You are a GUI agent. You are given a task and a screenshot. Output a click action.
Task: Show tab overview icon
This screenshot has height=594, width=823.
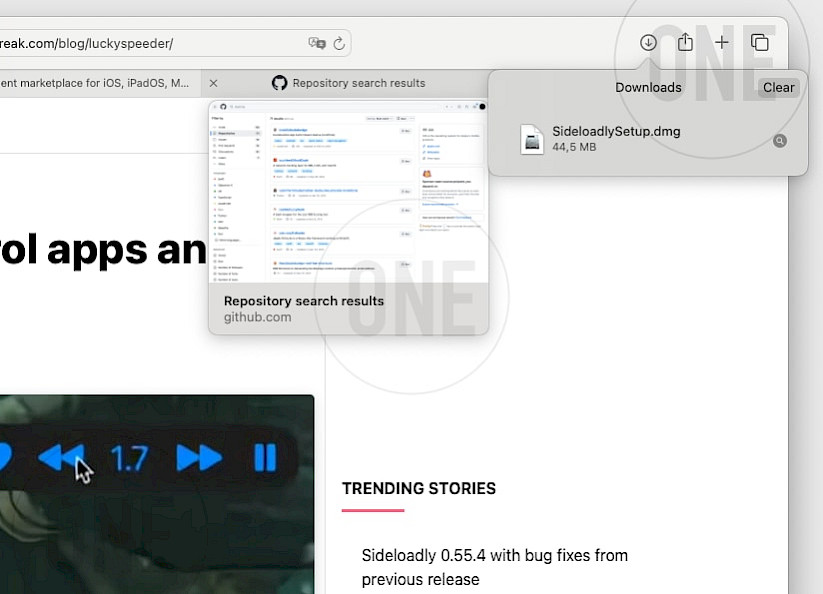pyautogui.click(x=759, y=43)
